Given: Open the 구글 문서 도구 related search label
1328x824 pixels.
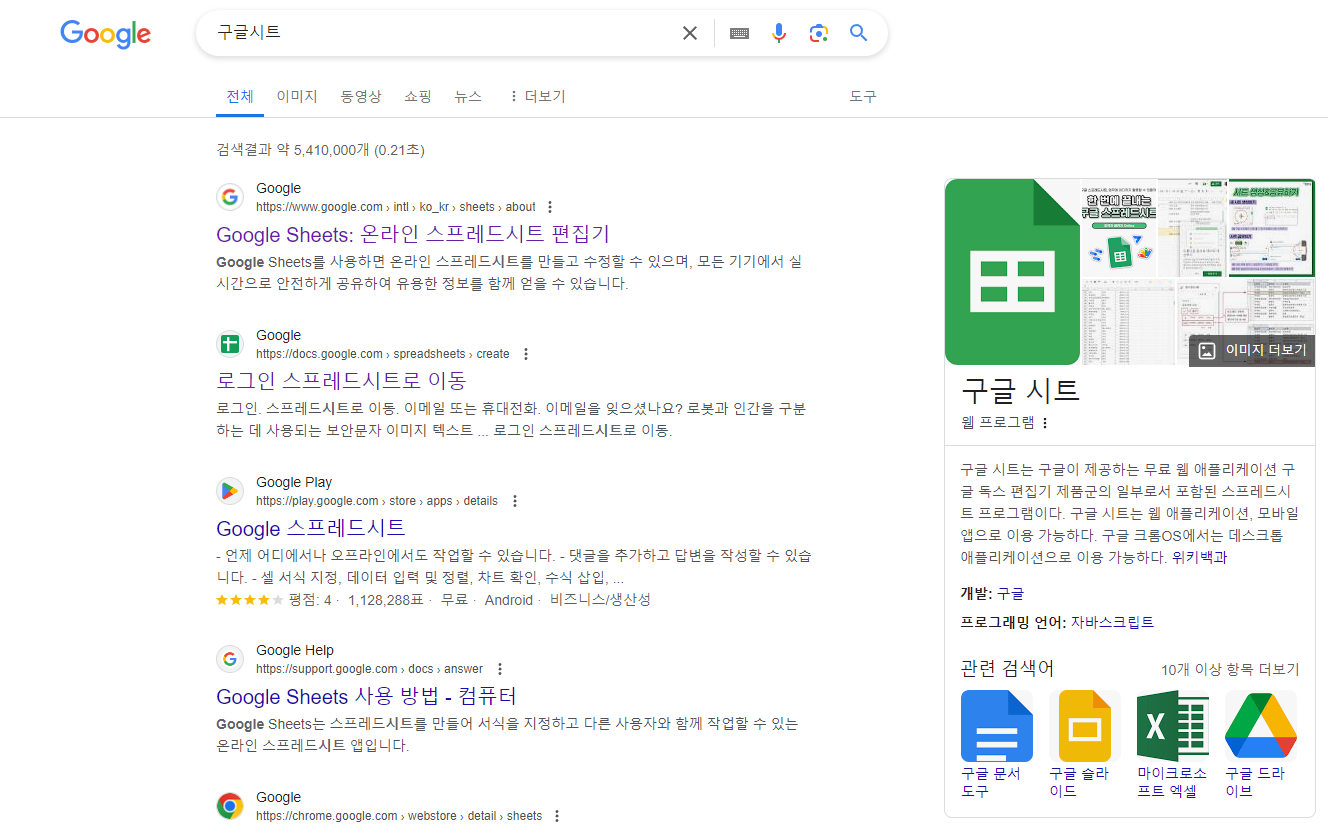Looking at the screenshot, I should click(x=991, y=782).
